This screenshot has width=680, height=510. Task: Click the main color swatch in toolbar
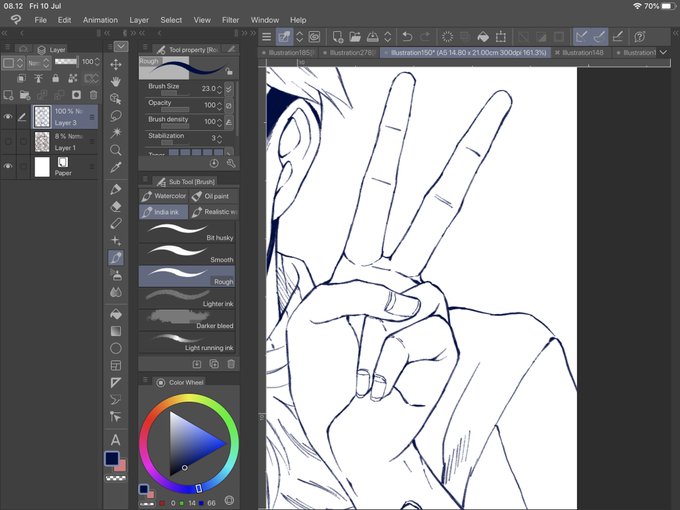(x=112, y=458)
